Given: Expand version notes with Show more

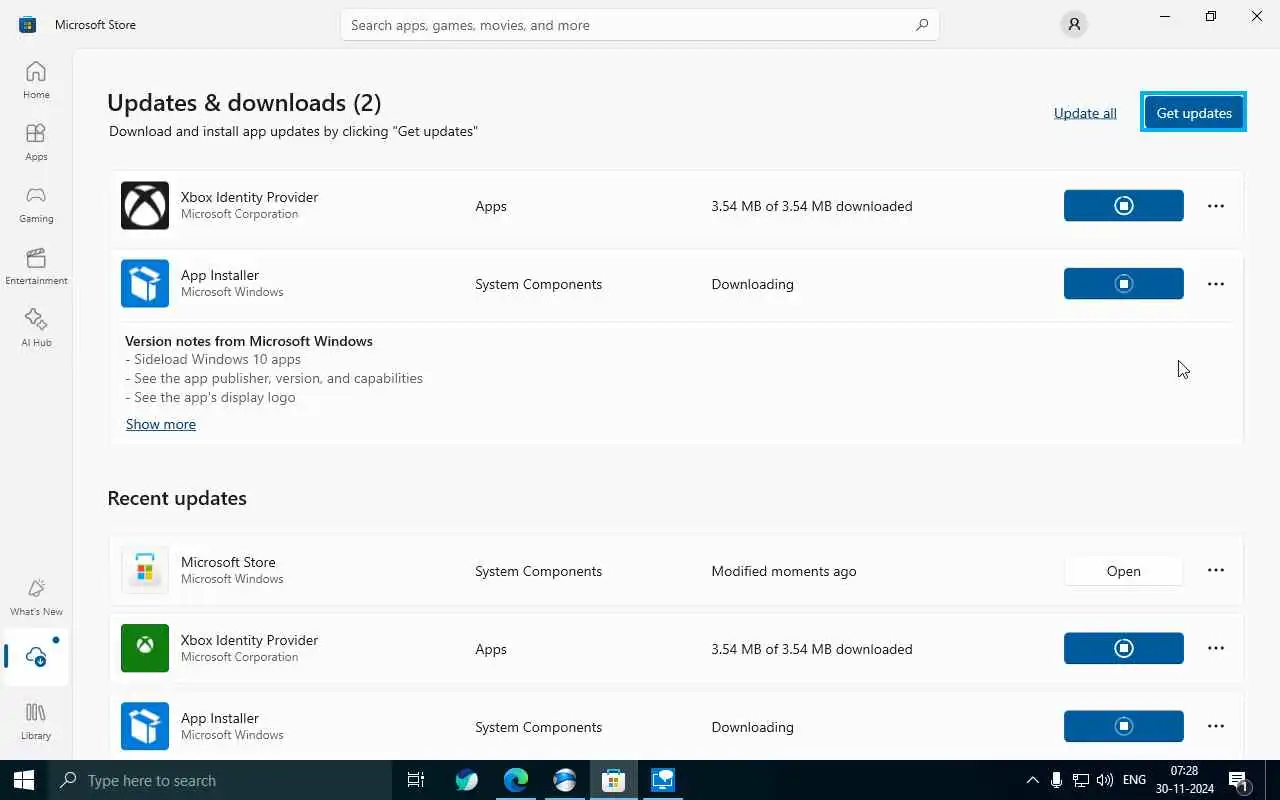Looking at the screenshot, I should coord(161,424).
